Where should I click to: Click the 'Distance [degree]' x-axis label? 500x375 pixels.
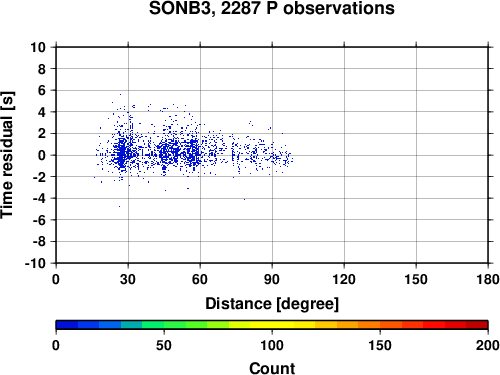(x=272, y=304)
